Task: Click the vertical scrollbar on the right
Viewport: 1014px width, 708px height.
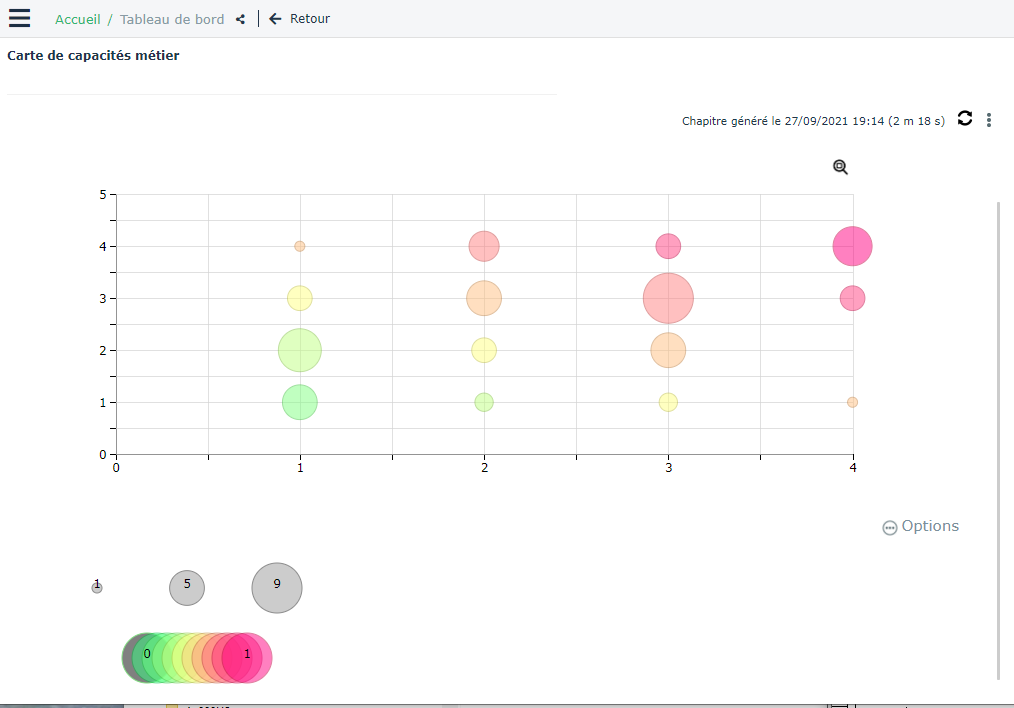Action: point(998,440)
